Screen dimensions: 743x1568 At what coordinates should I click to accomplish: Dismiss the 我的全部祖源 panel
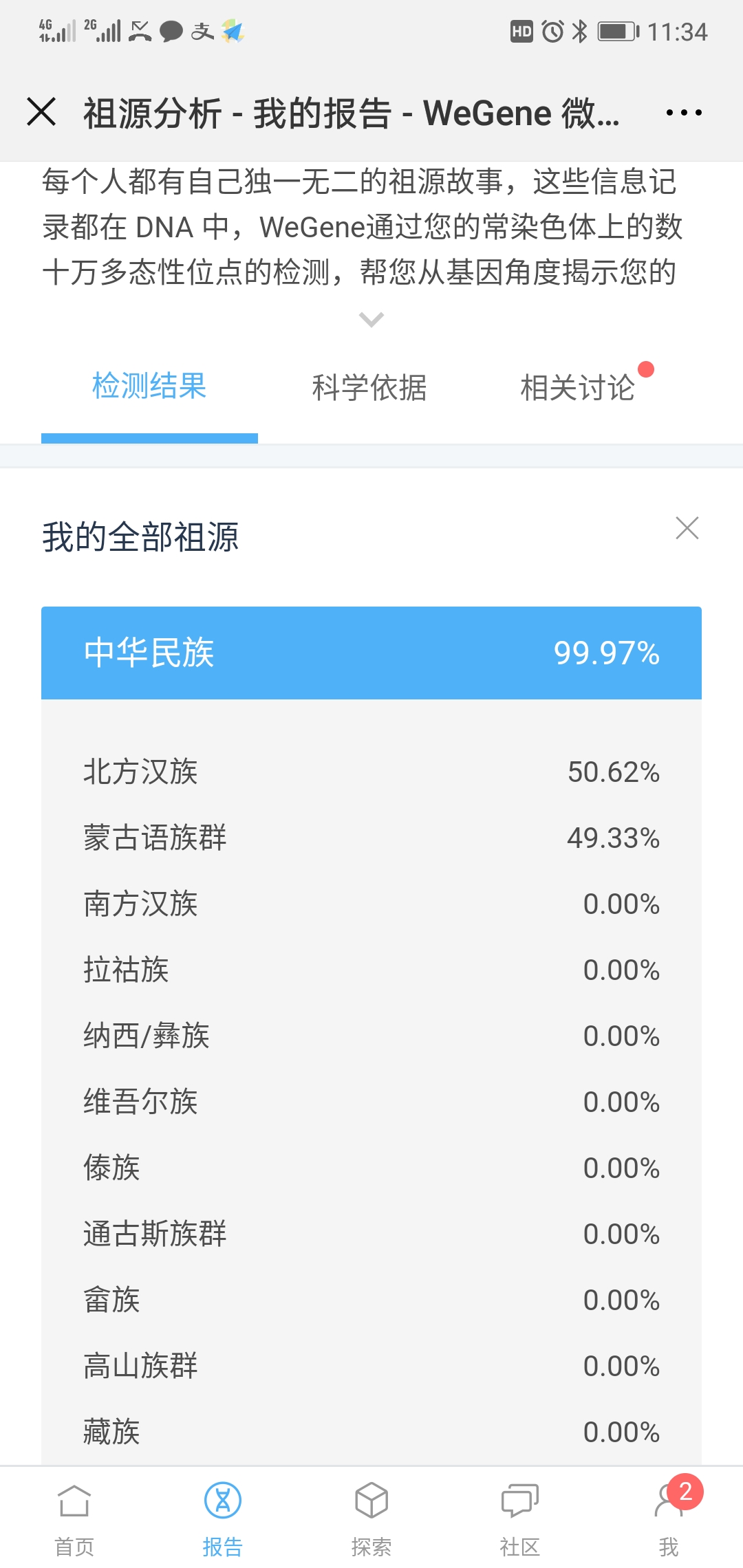(x=687, y=528)
